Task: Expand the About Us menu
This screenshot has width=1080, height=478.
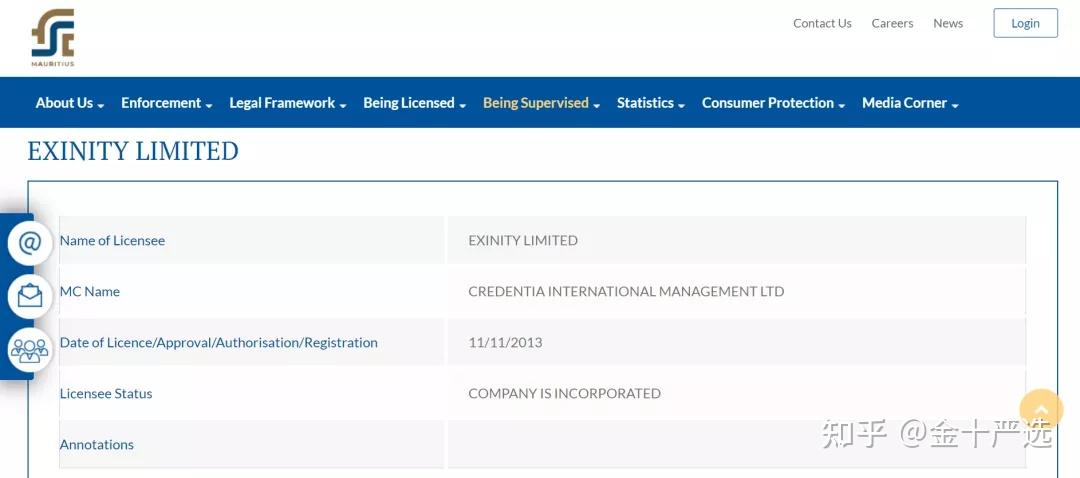Action: click(70, 103)
